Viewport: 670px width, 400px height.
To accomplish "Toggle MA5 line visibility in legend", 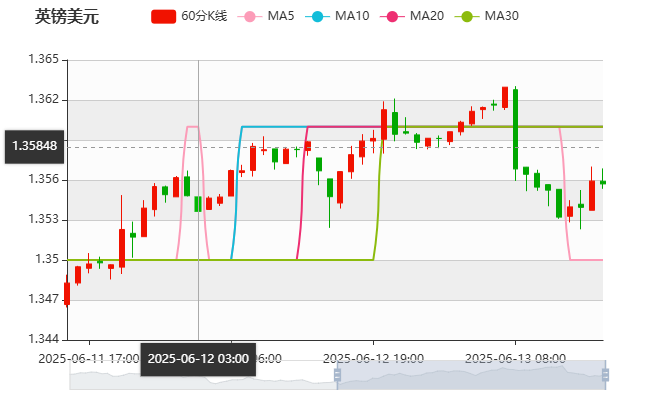I will [281, 16].
